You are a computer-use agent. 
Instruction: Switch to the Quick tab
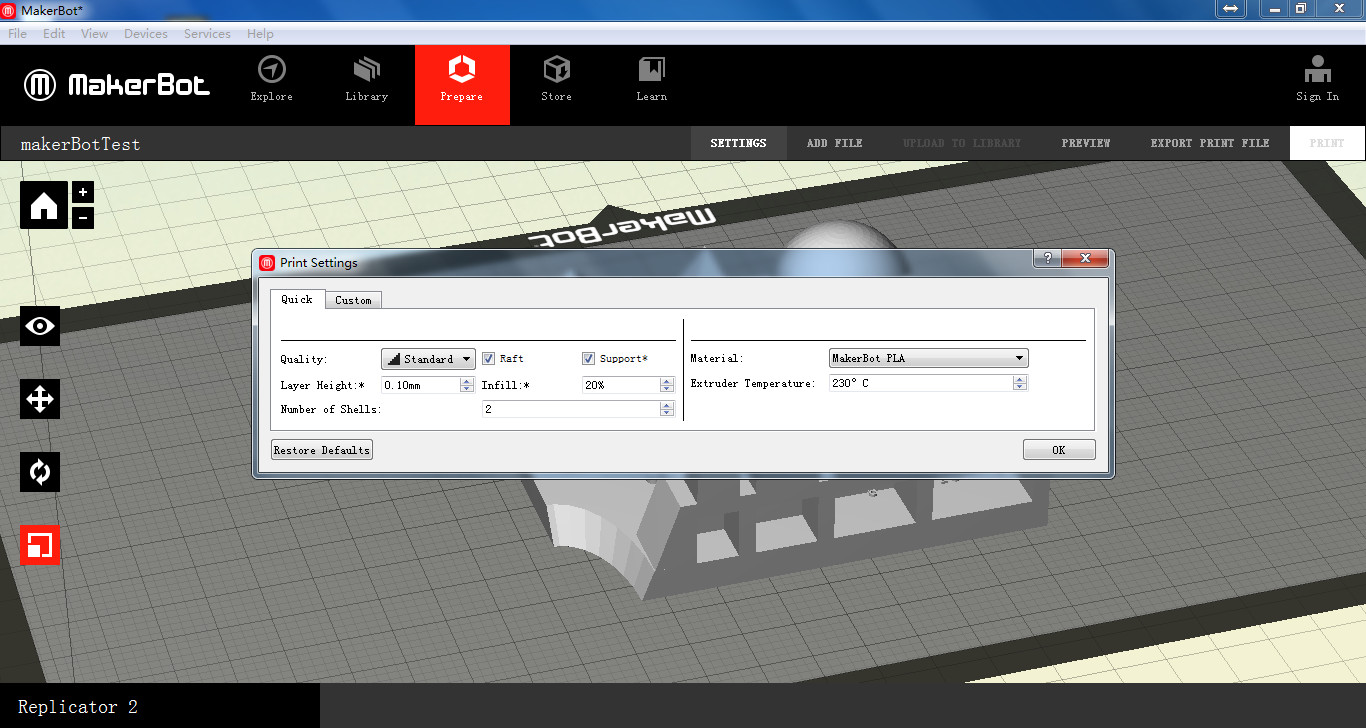coord(297,299)
